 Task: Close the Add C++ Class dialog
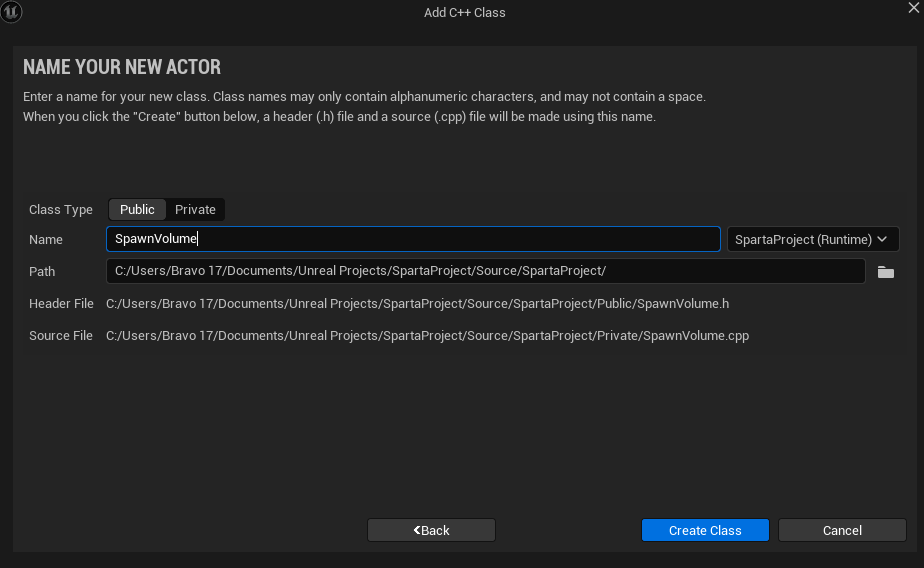913,8
